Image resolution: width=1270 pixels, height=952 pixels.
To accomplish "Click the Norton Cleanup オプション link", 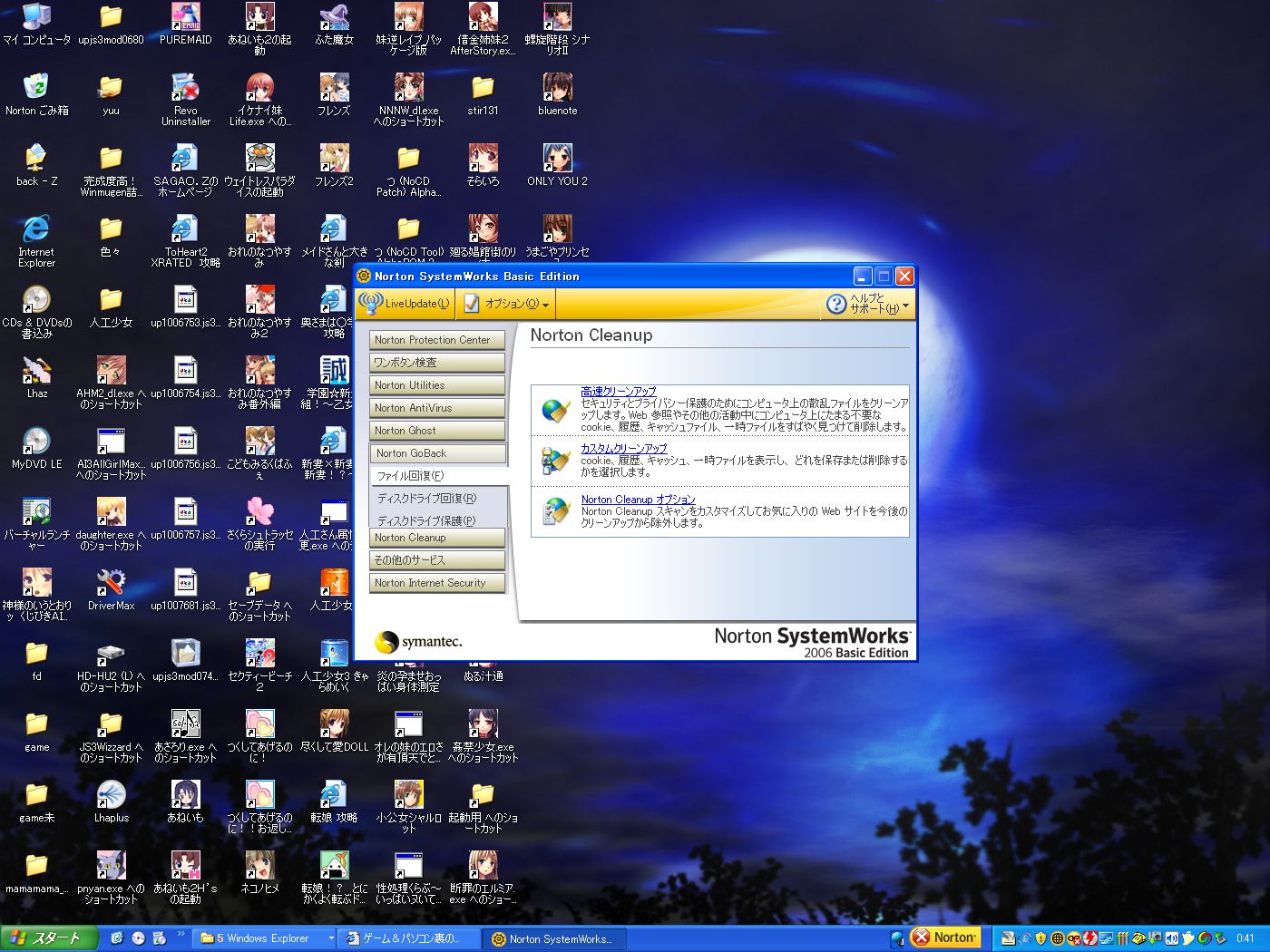I will point(638,500).
